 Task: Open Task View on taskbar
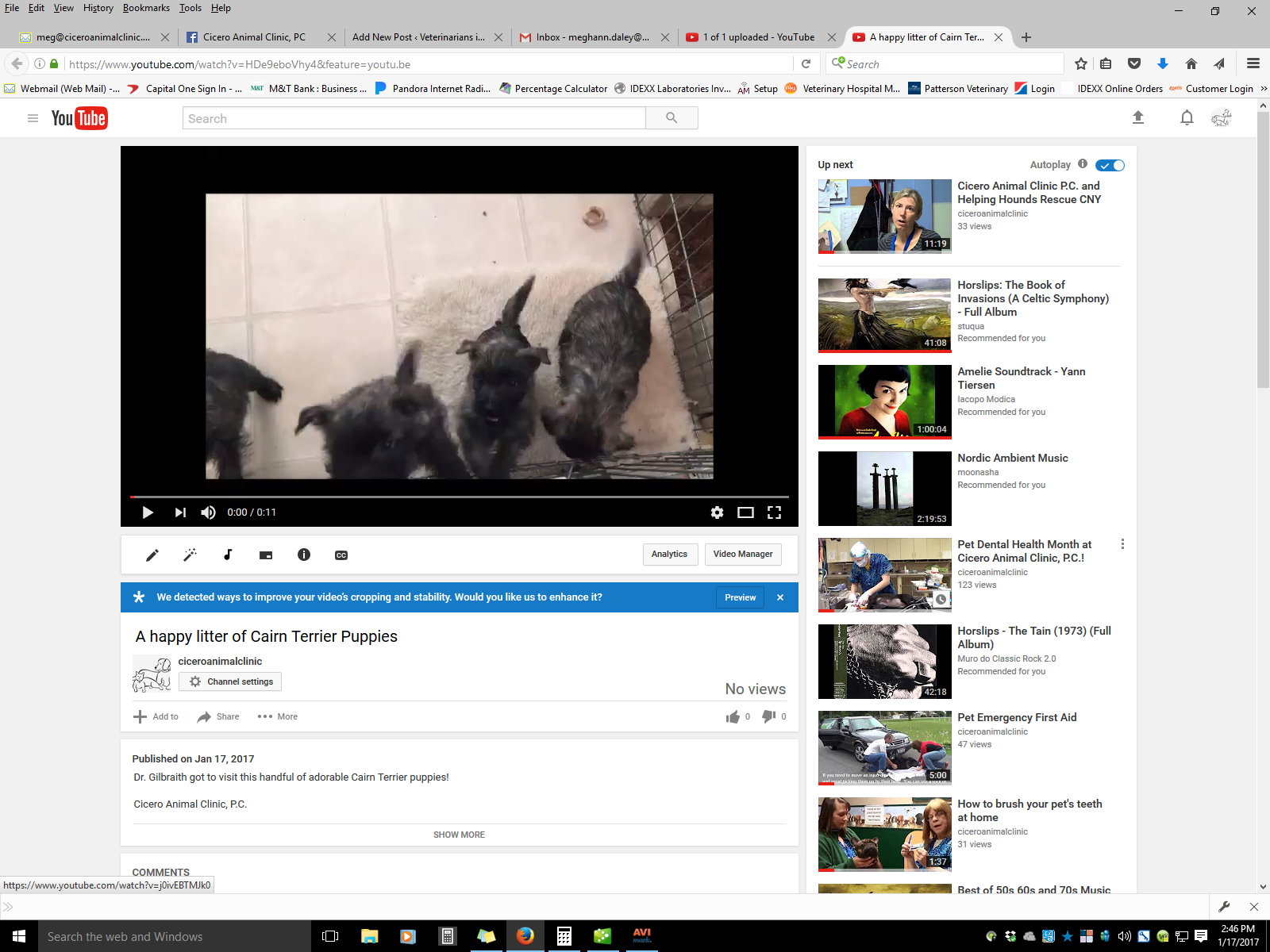pyautogui.click(x=330, y=936)
